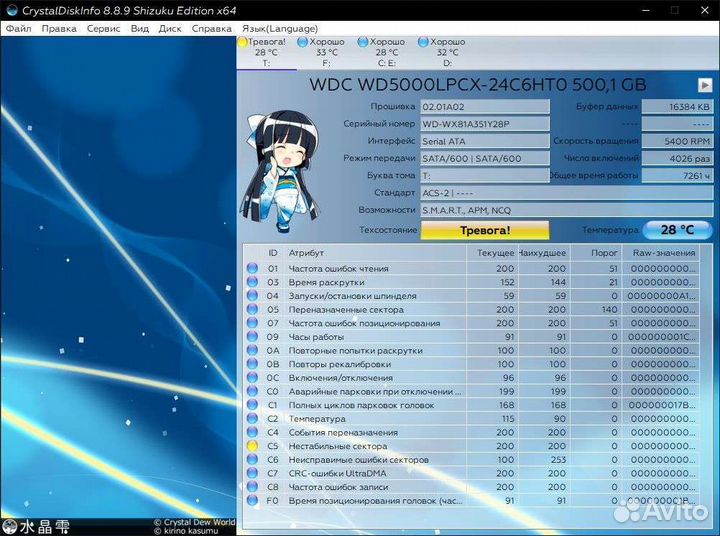The width and height of the screenshot is (720, 536).
Task: Open the Сервис menu
Action: click(104, 29)
